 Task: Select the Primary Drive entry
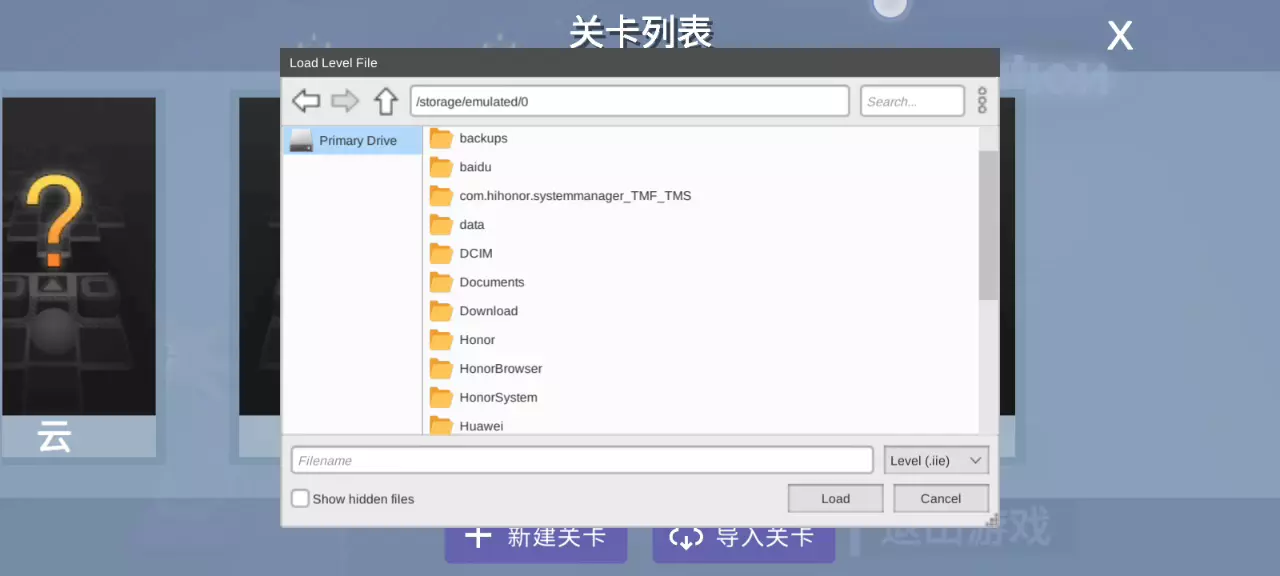coord(352,141)
